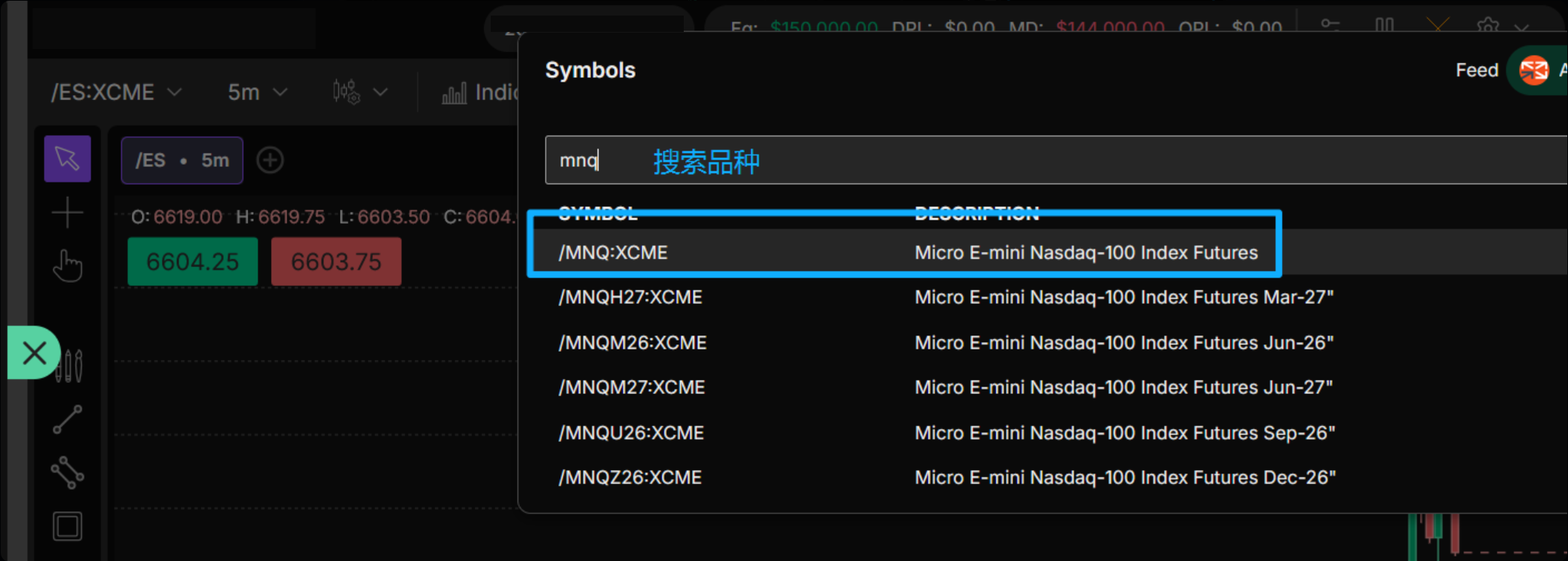Open the candlestick chart settings dropdown
This screenshot has width=1568, height=561.
(360, 93)
